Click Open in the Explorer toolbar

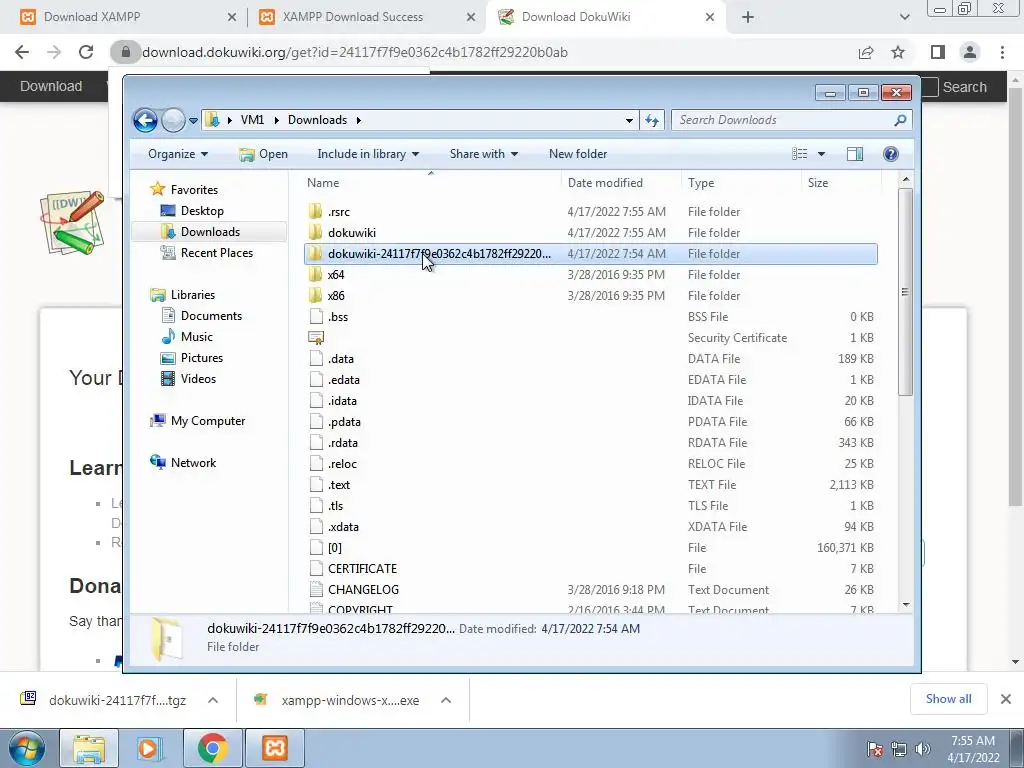coord(263,154)
